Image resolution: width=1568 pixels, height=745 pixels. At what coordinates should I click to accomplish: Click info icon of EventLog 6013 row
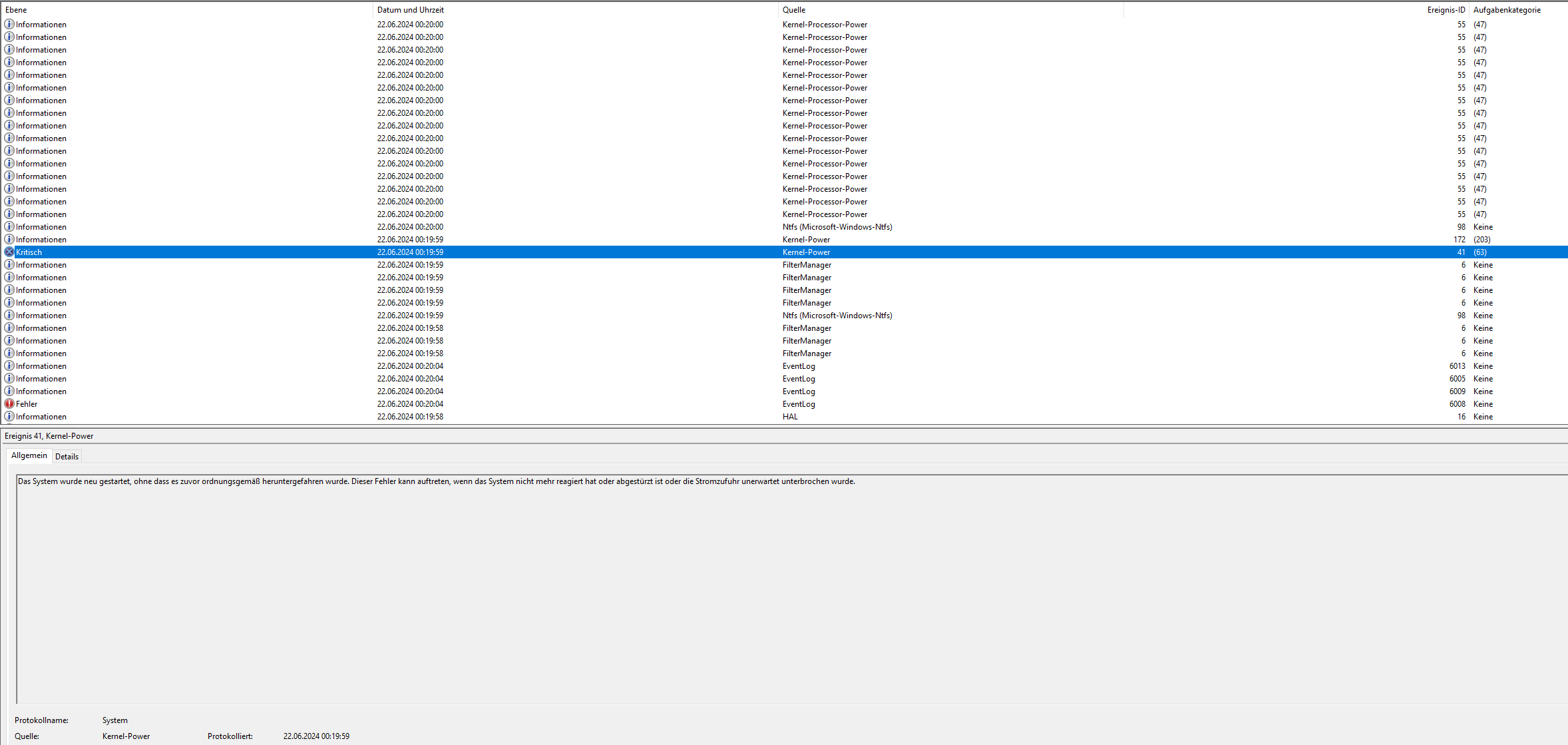pos(9,366)
